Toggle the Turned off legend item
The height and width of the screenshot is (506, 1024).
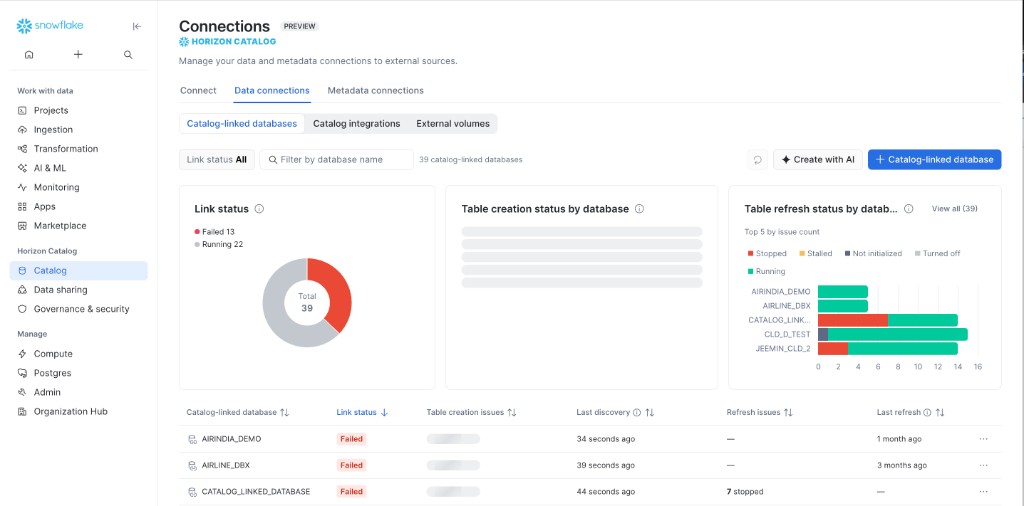pos(938,253)
